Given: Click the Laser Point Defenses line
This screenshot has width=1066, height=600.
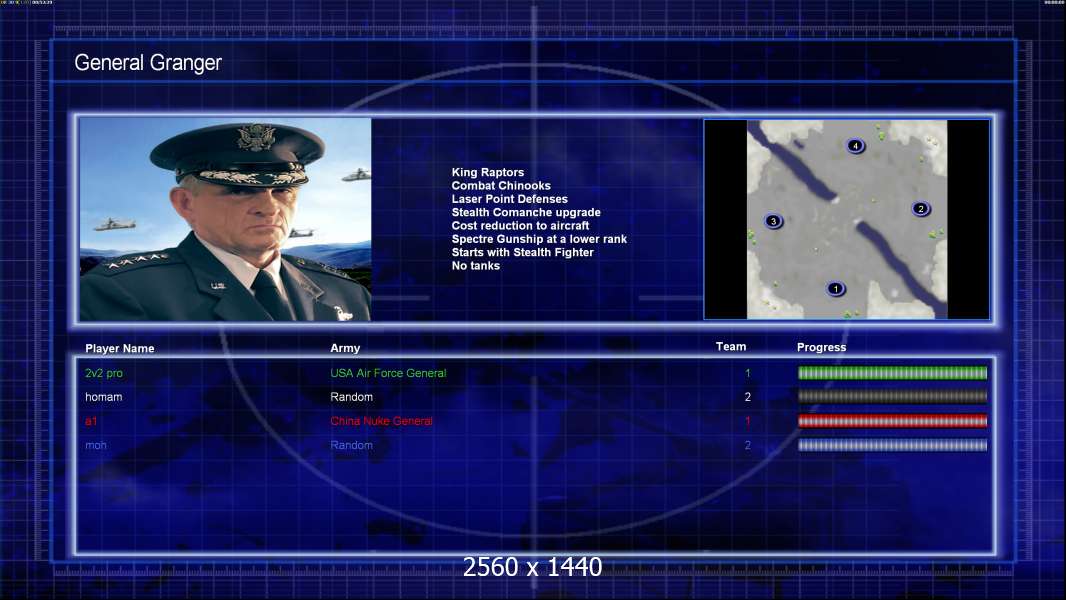Looking at the screenshot, I should click(x=510, y=199).
